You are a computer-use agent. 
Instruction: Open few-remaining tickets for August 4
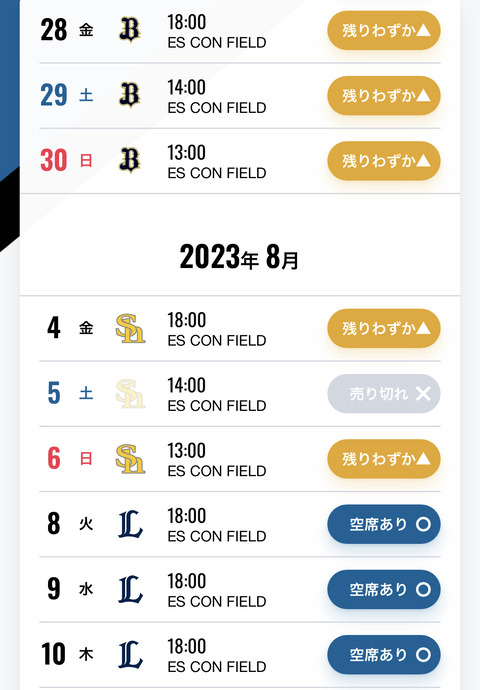[x=384, y=328]
